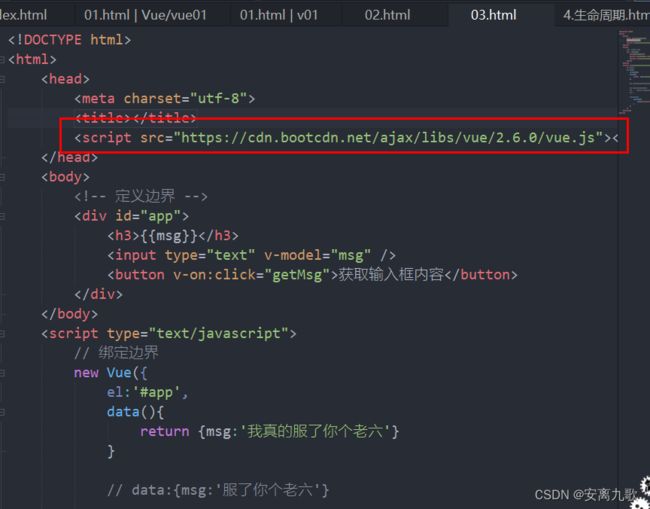Click the {{msg}} interpolation in h3
This screenshot has width=650, height=509.
click(169, 236)
